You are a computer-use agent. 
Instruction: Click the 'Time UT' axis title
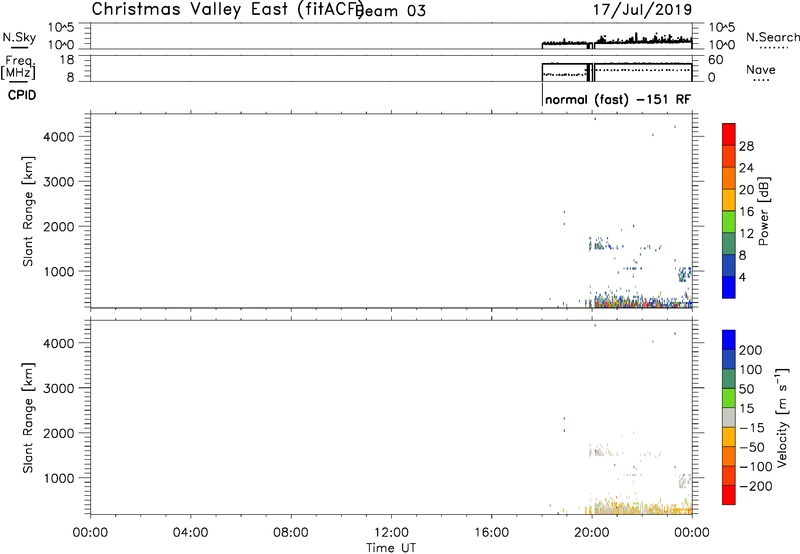coord(391,548)
